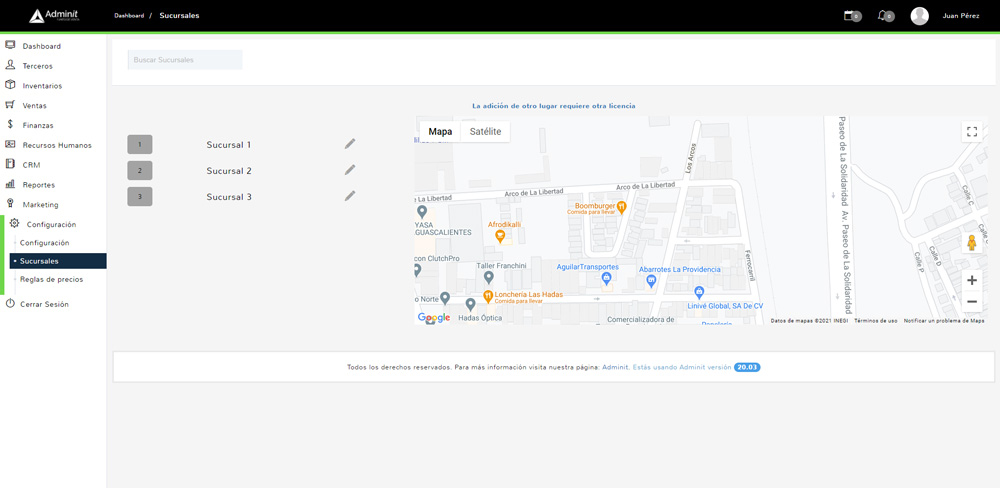Go to Ventas in the sidebar
Viewport: 1000px width, 488px height.
34,106
